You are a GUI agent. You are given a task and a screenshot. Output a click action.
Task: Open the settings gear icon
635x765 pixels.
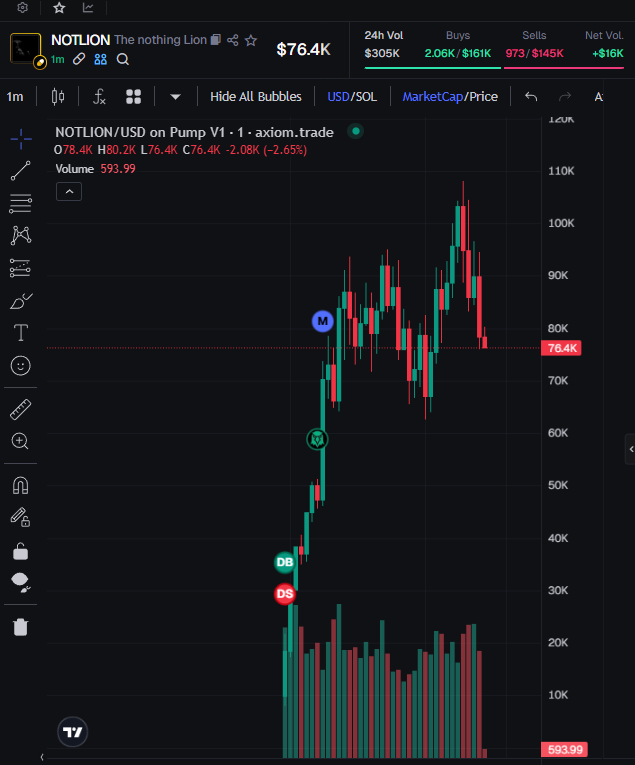(22, 7)
